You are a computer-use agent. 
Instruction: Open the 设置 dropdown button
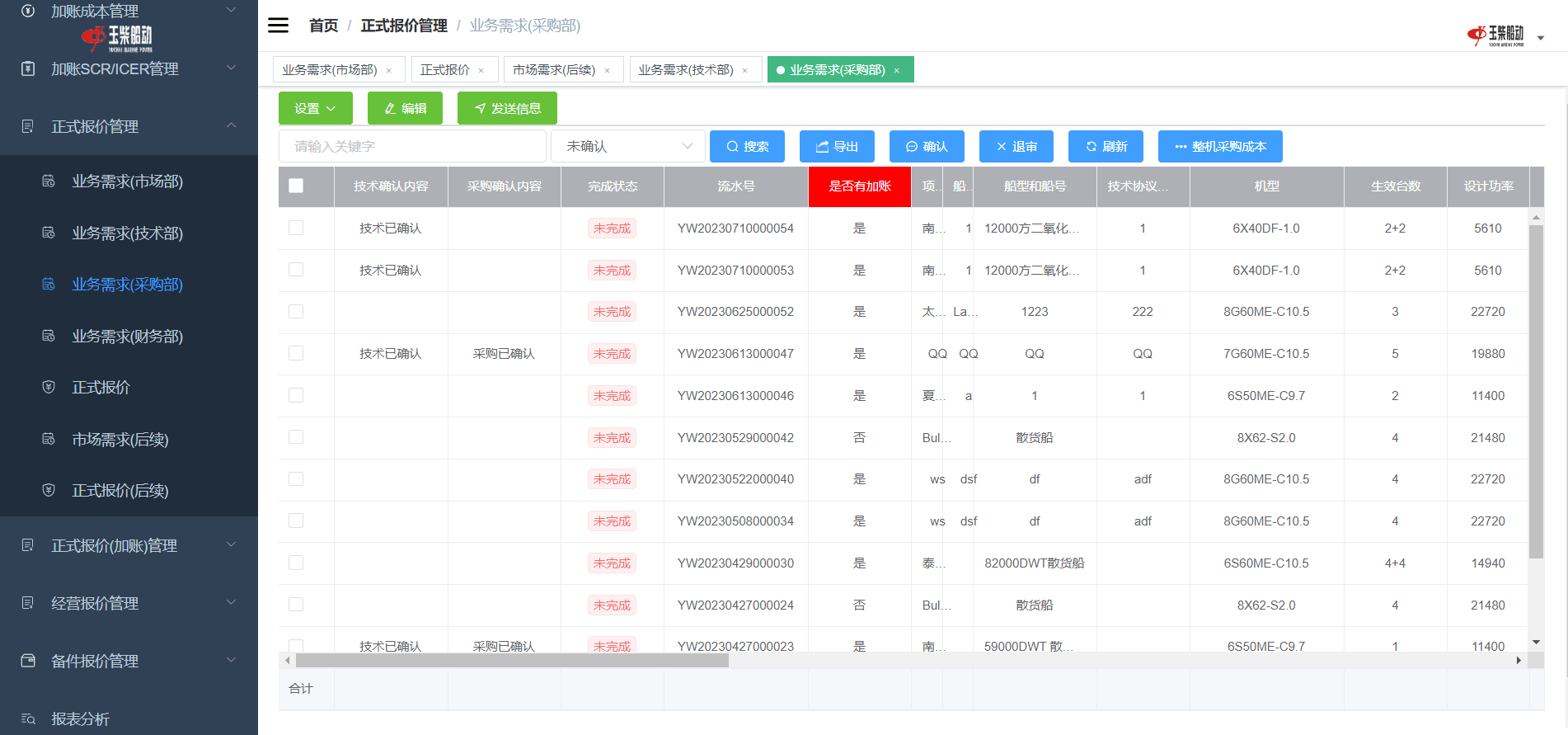pyautogui.click(x=315, y=108)
